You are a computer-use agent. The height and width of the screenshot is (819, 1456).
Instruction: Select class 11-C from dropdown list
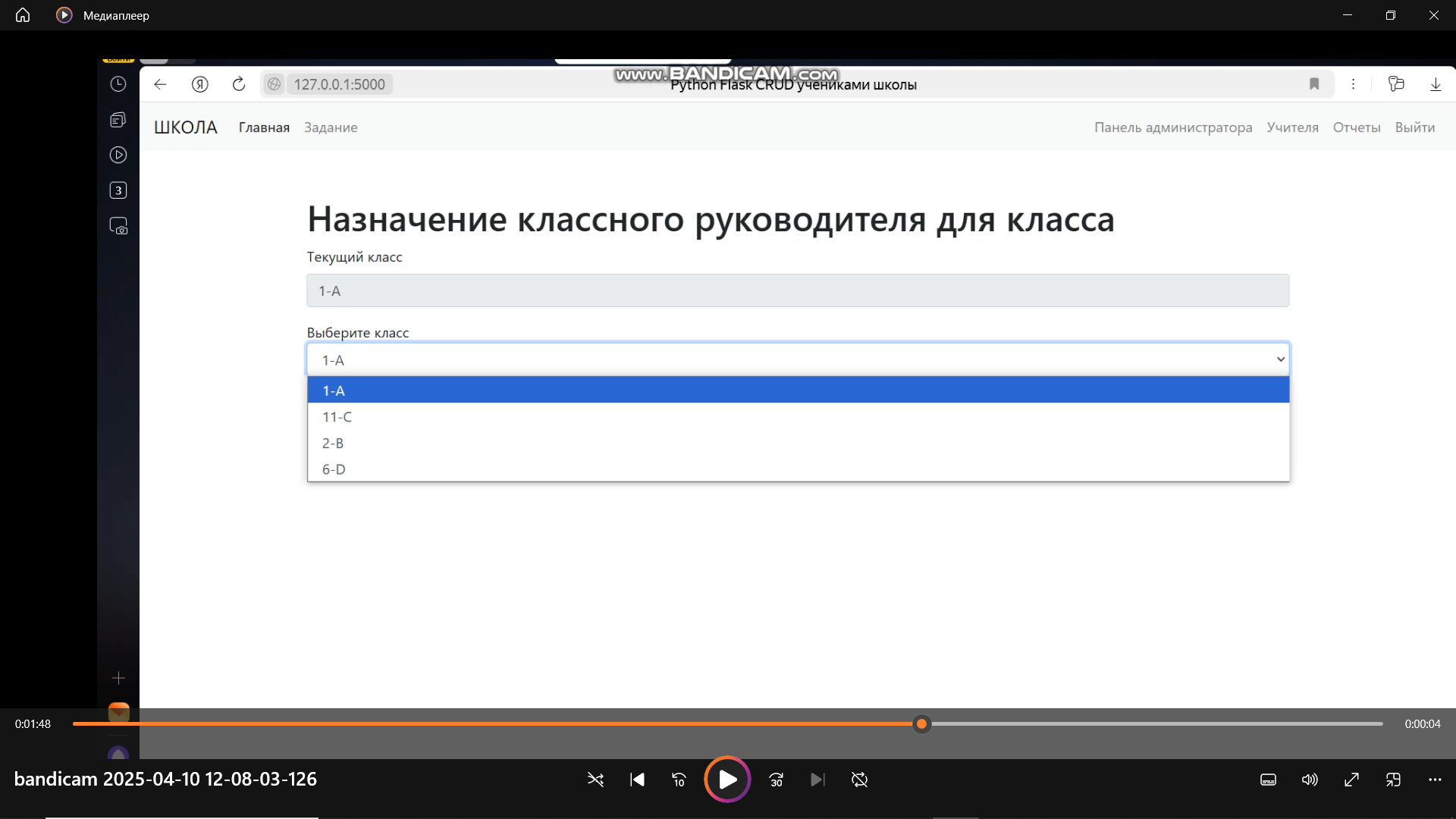[x=337, y=417]
